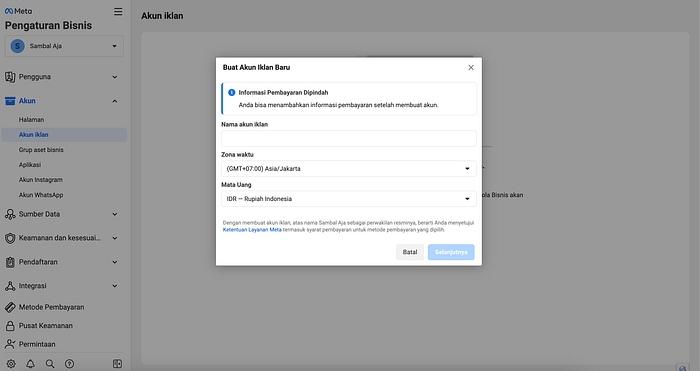Open the help question mark icon
The image size is (700, 371).
[x=70, y=364]
